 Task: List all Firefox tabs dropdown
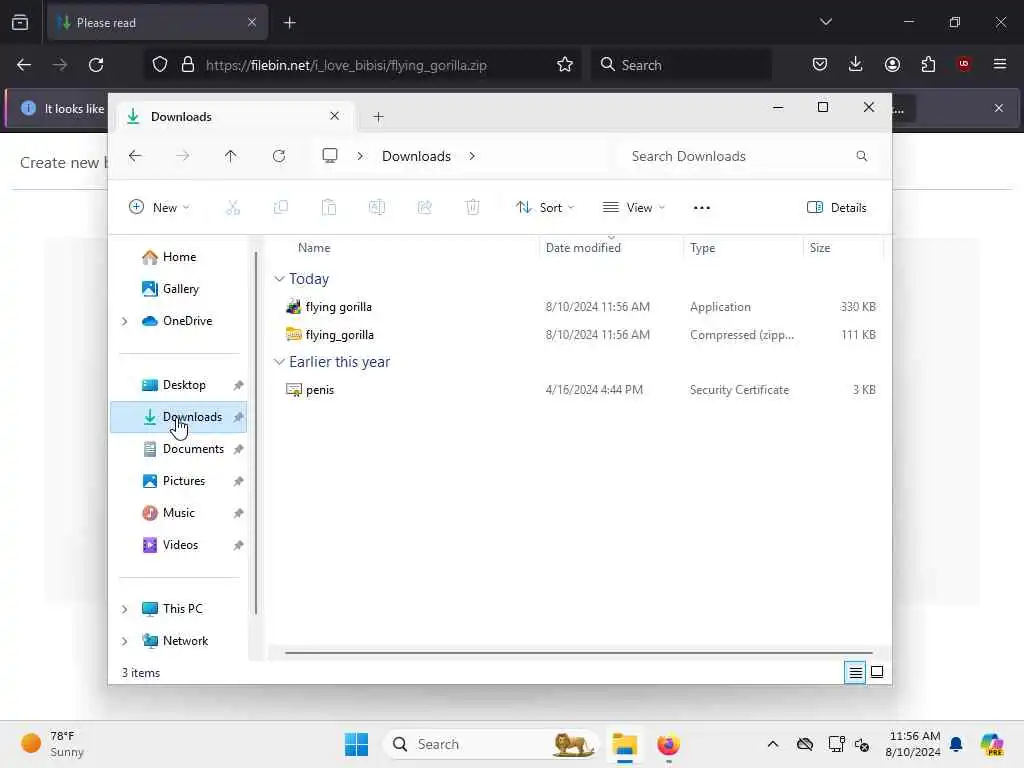[826, 22]
